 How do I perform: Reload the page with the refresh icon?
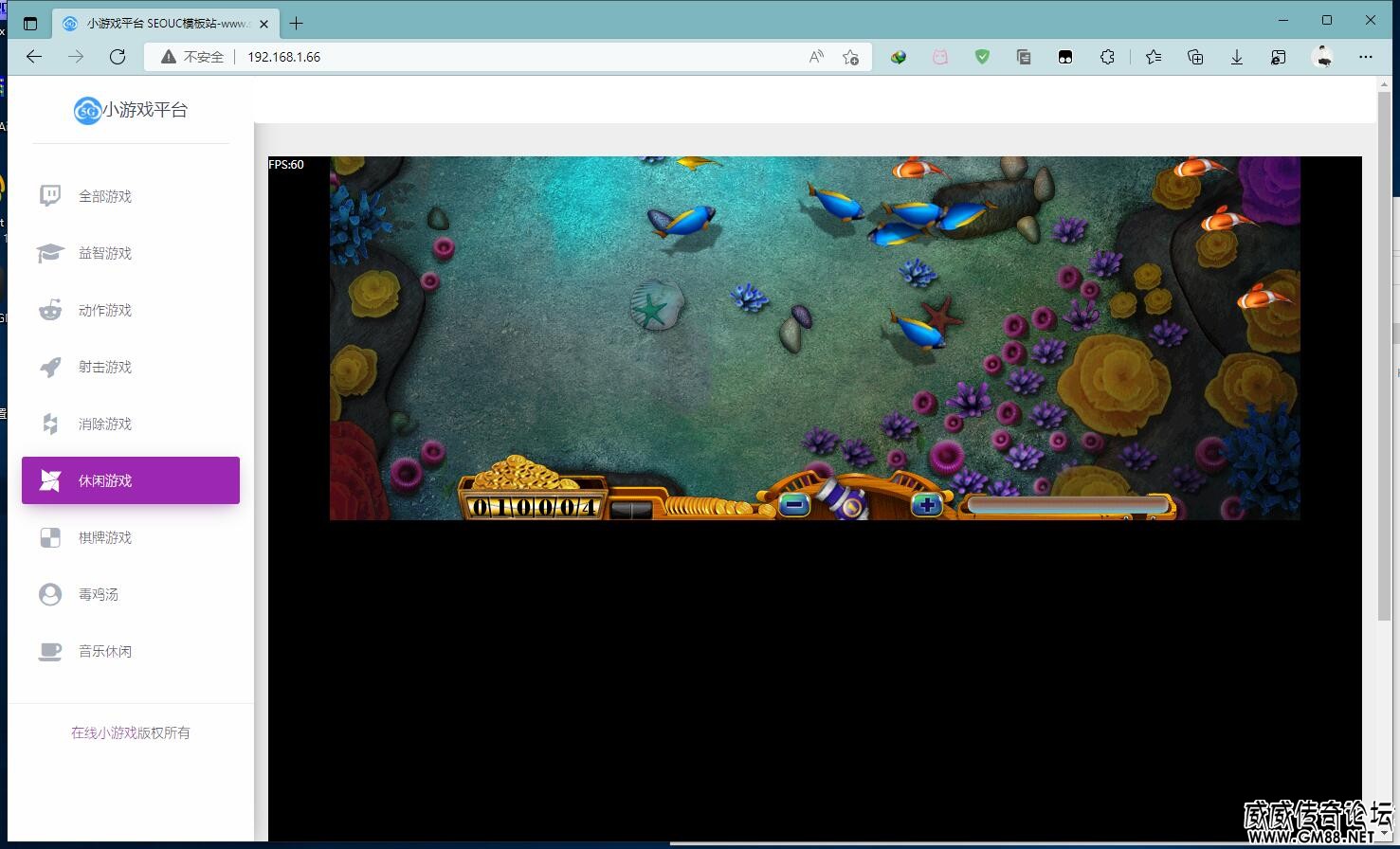pyautogui.click(x=118, y=57)
